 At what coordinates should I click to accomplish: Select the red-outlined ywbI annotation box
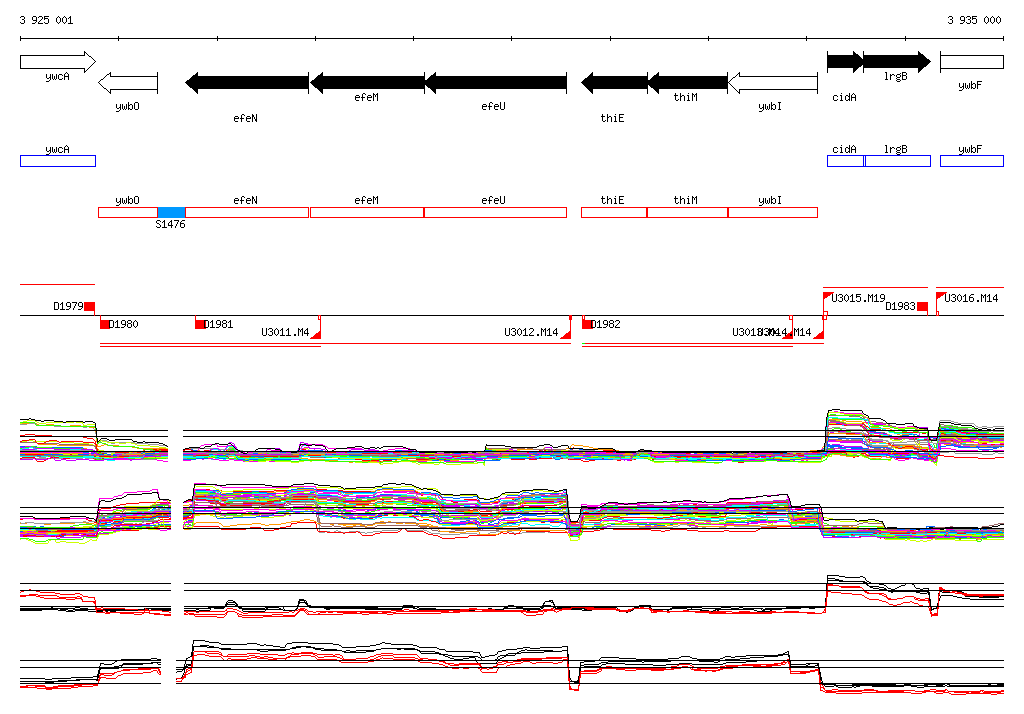click(x=773, y=212)
